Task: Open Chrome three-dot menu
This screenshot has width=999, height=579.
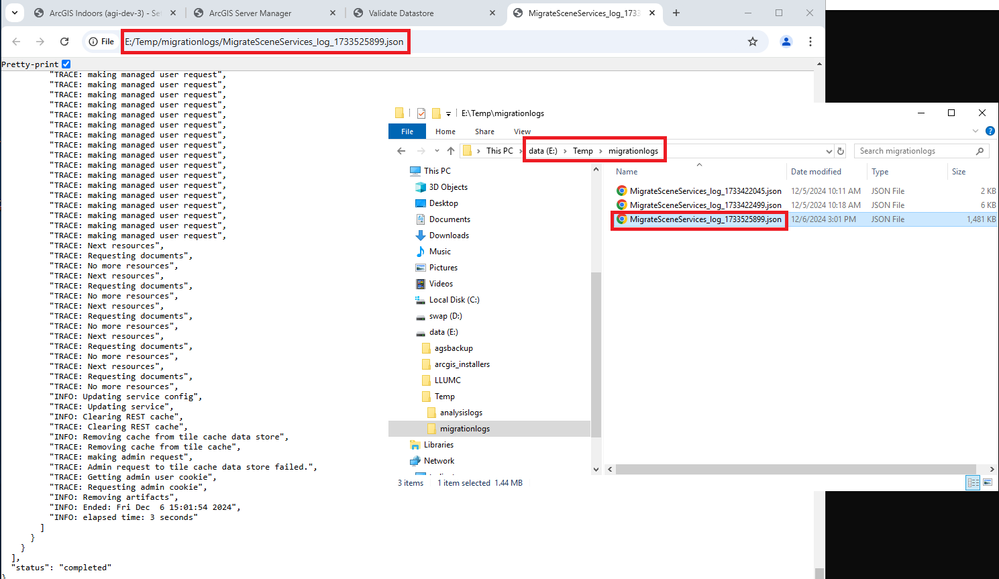Action: pyautogui.click(x=810, y=41)
